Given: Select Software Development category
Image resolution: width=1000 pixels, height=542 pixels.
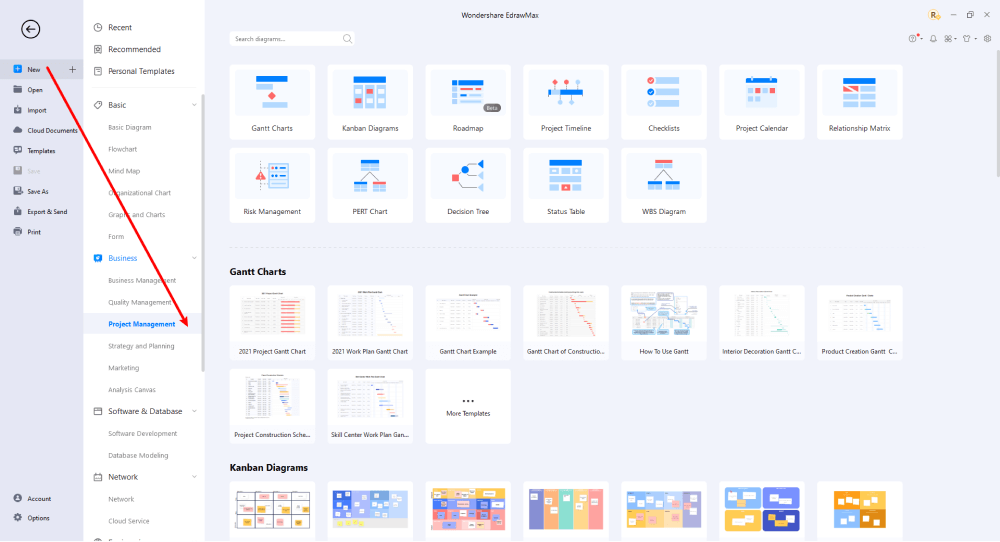Looking at the screenshot, I should click(x=143, y=434).
